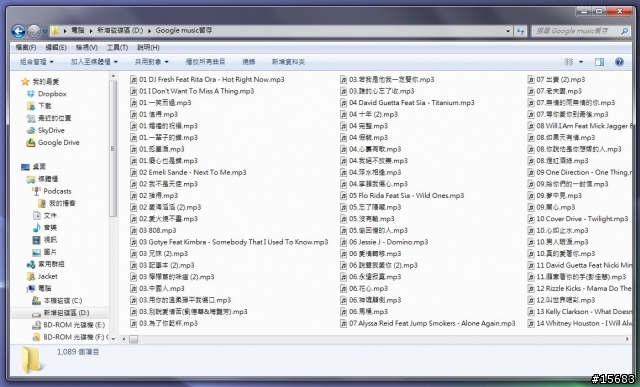Open view options dropdown arrow
Screen dimensions: 640x387
click(x=581, y=62)
